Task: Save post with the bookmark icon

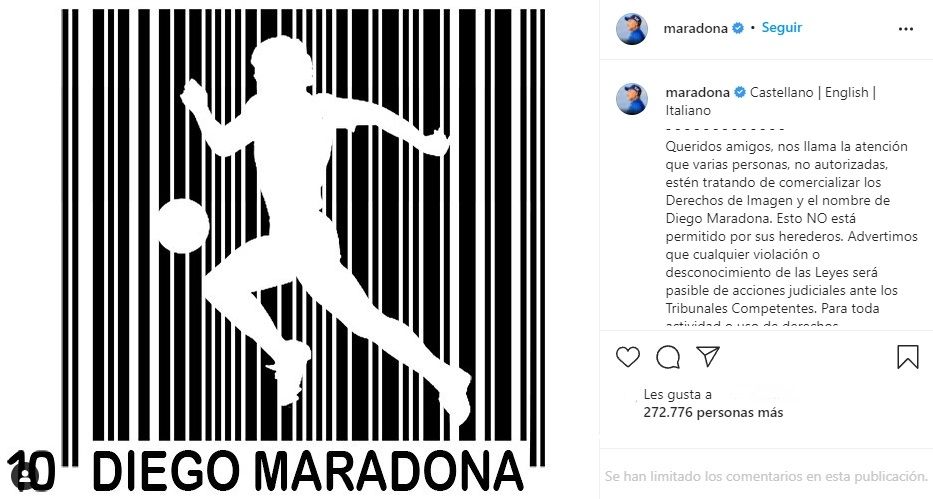Action: click(907, 357)
